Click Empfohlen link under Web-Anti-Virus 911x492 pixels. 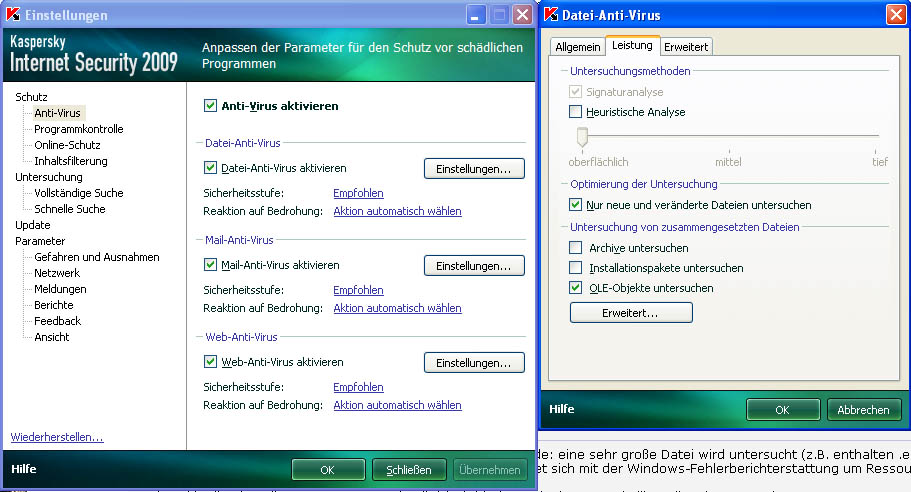tap(358, 387)
